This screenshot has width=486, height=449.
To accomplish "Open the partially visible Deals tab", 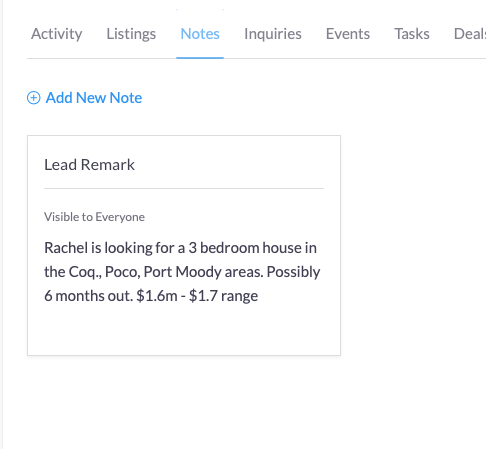I will 470,34.
